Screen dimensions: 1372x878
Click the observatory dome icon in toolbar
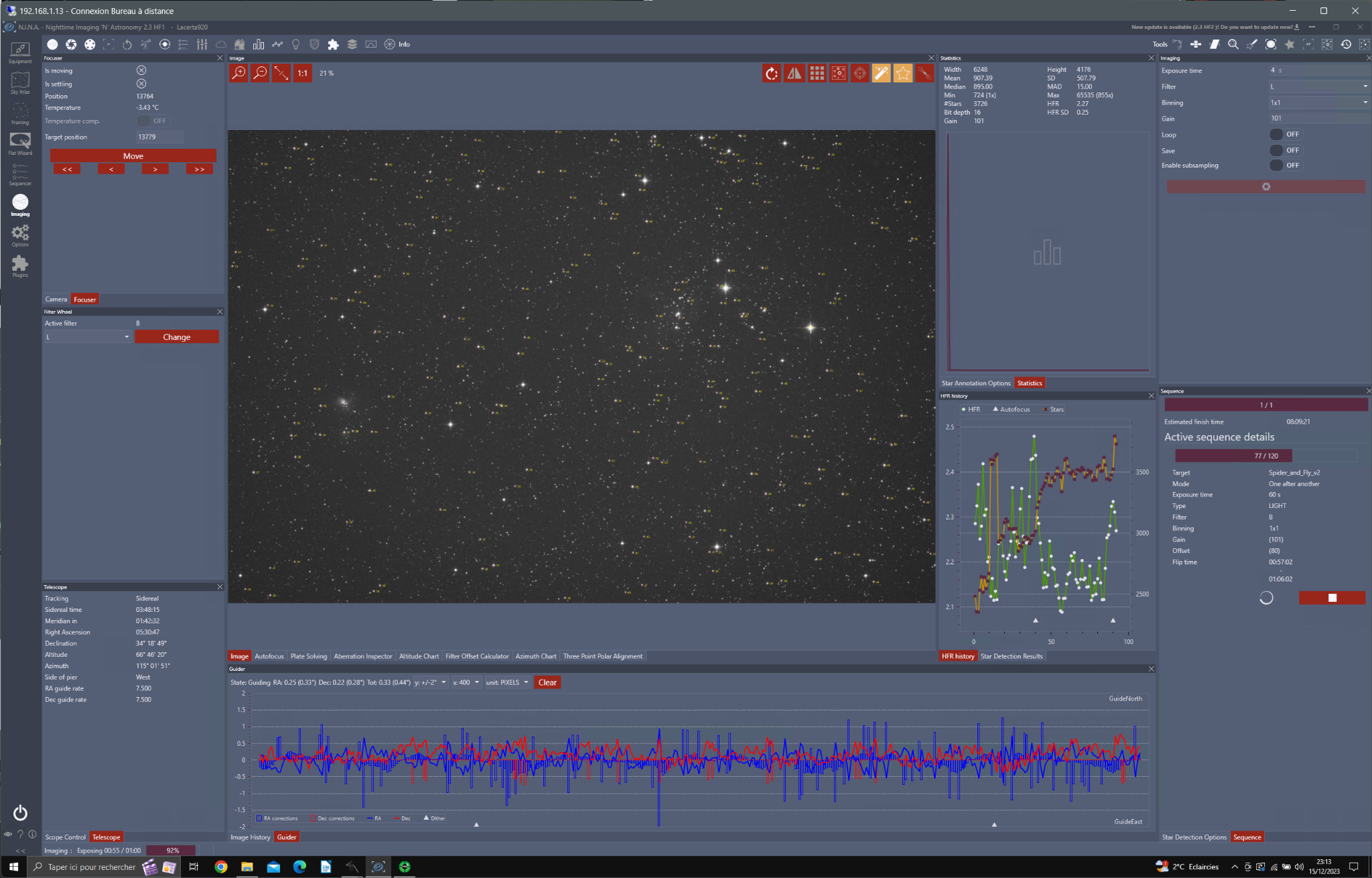239,44
